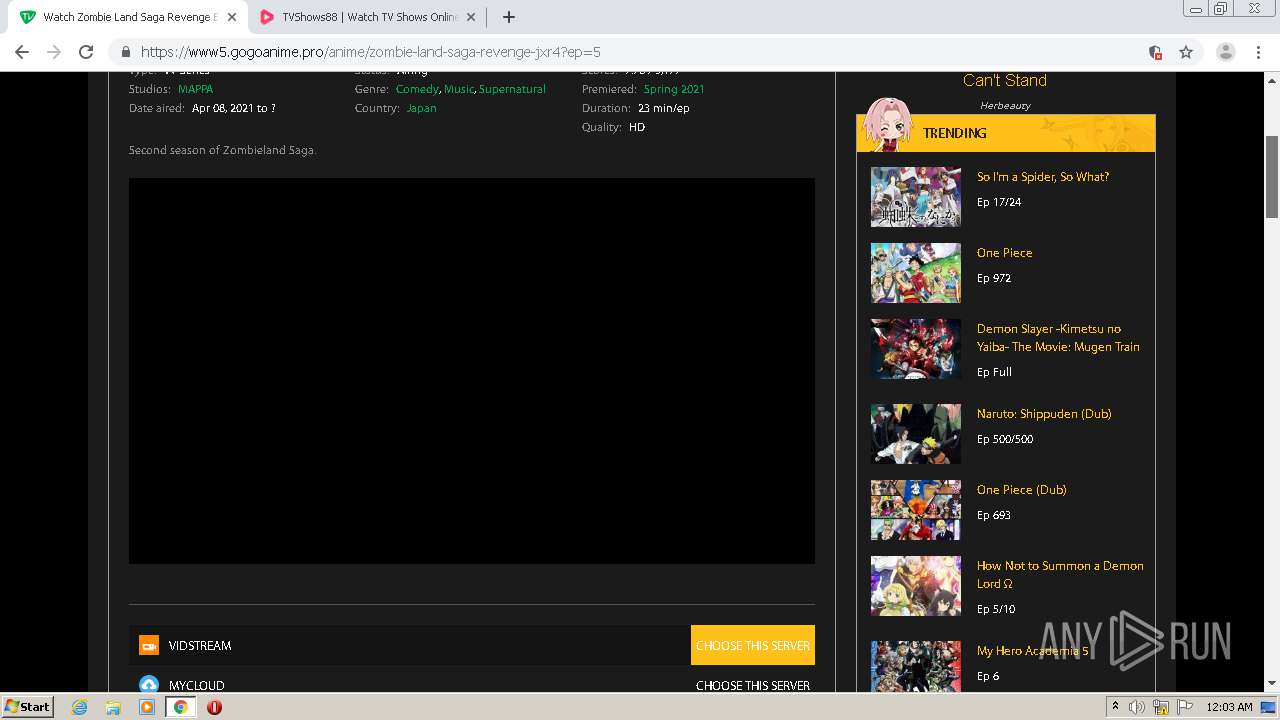Screen dimensions: 1280x720
Task: Open the volume speaker tray icon
Action: pyautogui.click(x=1137, y=707)
